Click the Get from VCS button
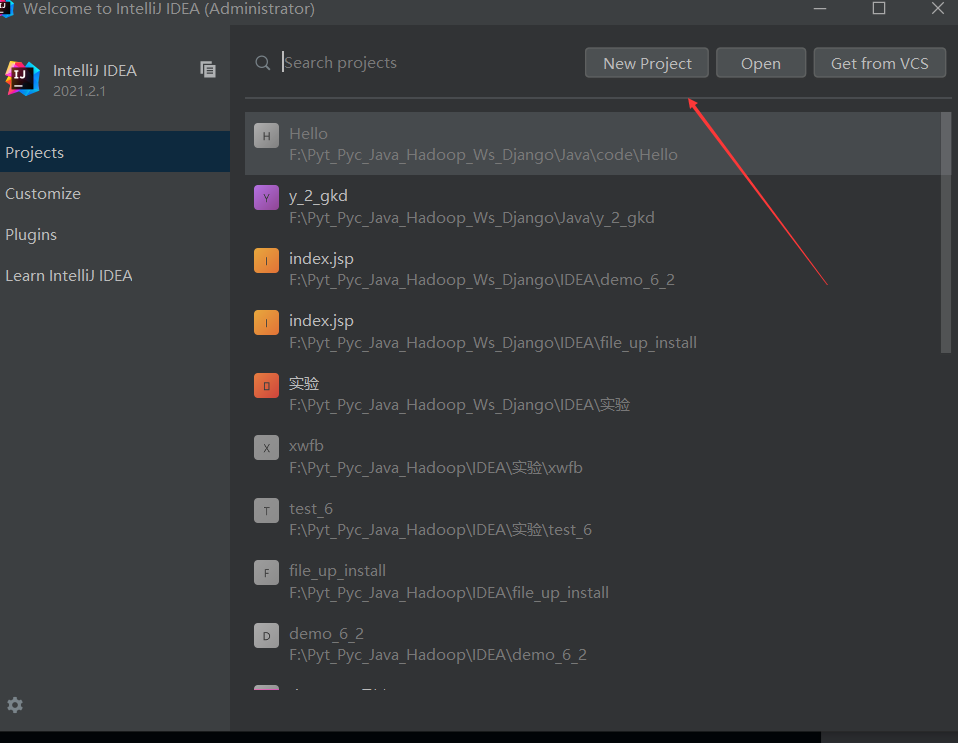The width and height of the screenshot is (958, 743). (880, 63)
